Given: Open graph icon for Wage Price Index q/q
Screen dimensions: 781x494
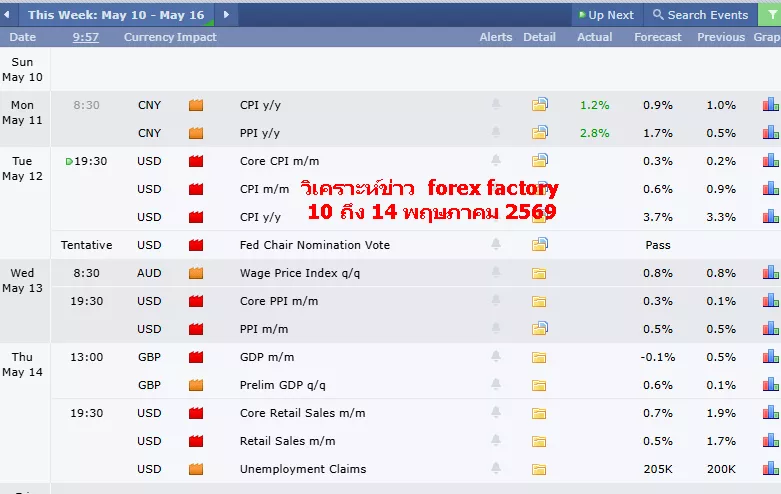Looking at the screenshot, I should (771, 272).
